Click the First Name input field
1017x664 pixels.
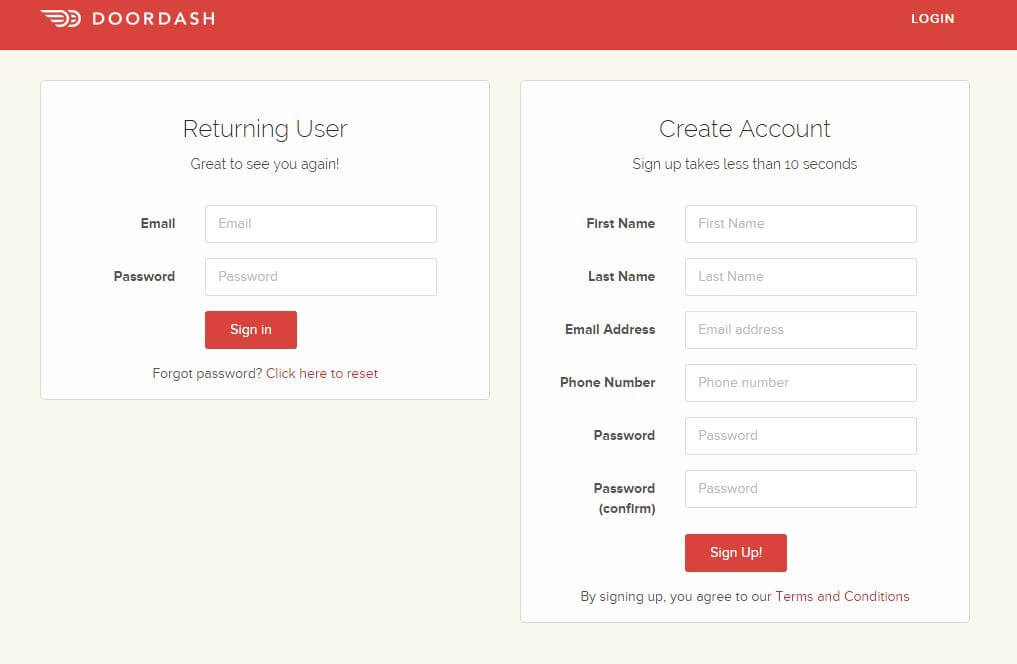coord(800,223)
